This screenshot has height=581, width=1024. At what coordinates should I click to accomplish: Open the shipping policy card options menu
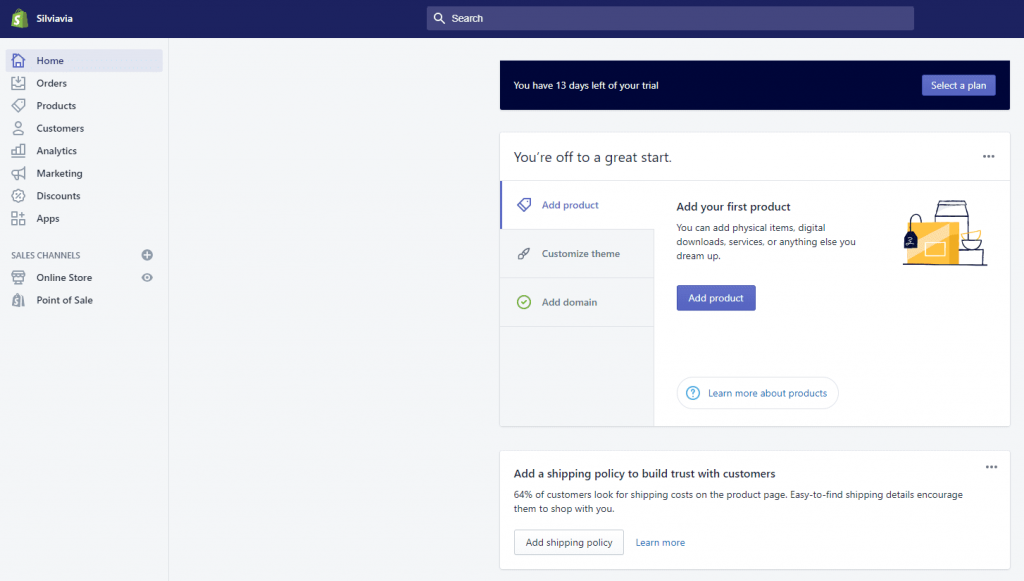(x=991, y=466)
